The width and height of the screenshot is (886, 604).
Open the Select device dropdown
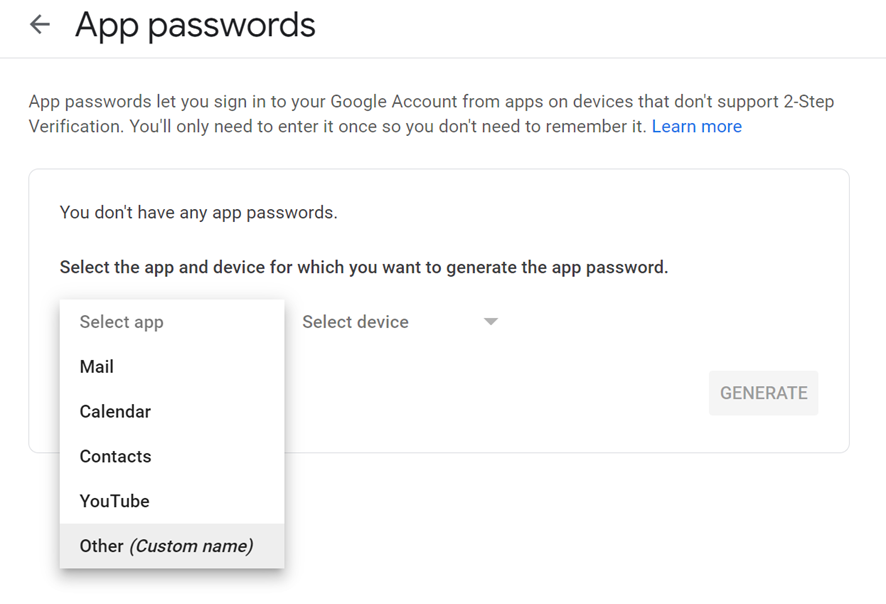(356, 322)
